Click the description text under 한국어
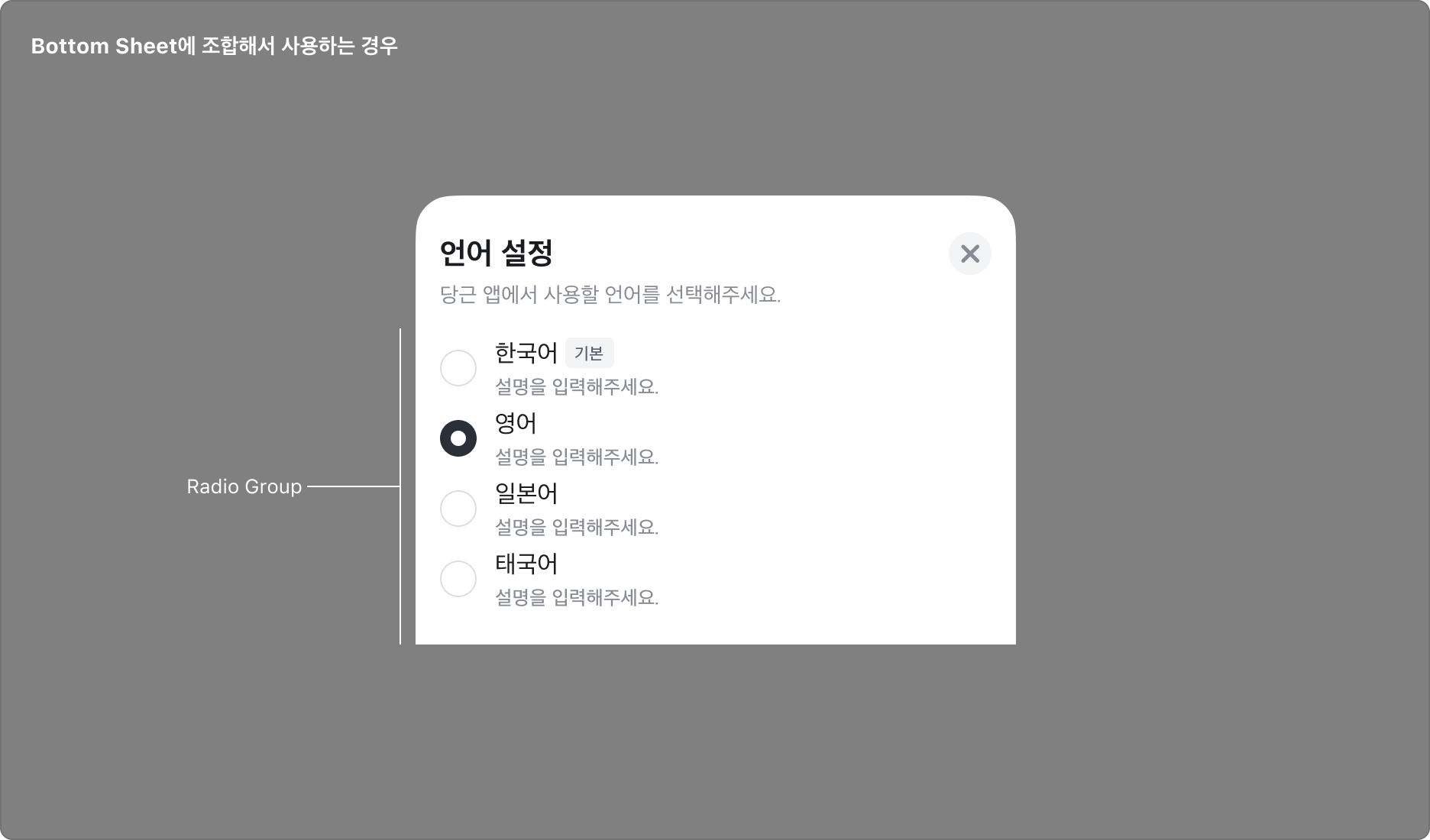The image size is (1430, 840). point(577,387)
